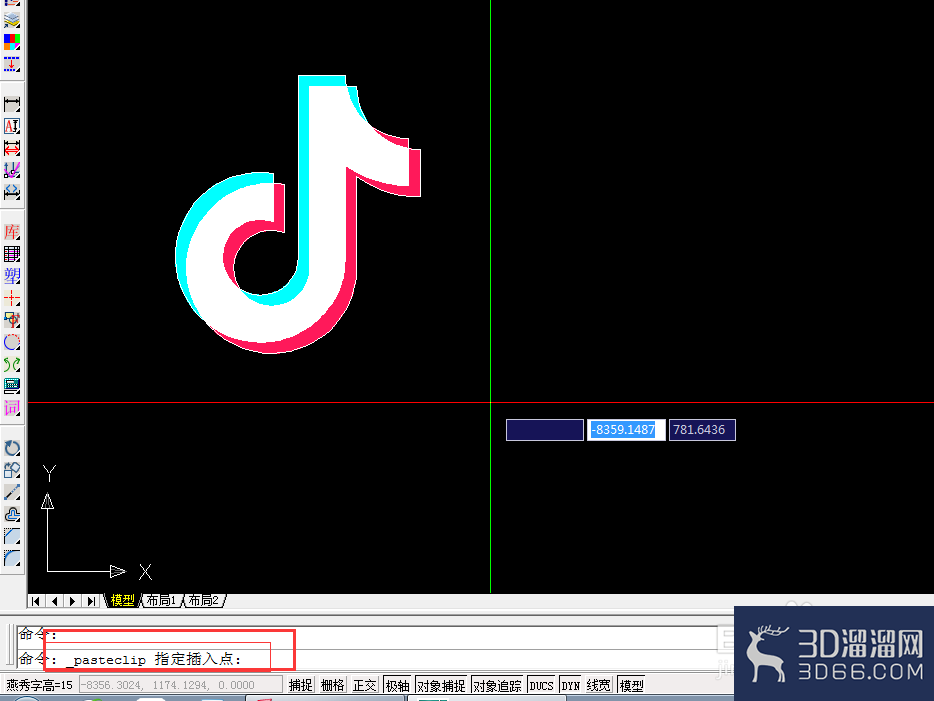Go to previous layout tab arrow
Viewport: 934px width, 701px height.
click(x=54, y=601)
